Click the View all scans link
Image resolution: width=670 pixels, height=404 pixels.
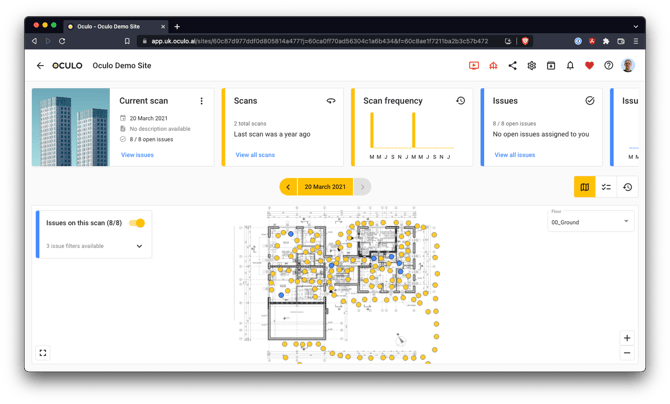click(255, 155)
